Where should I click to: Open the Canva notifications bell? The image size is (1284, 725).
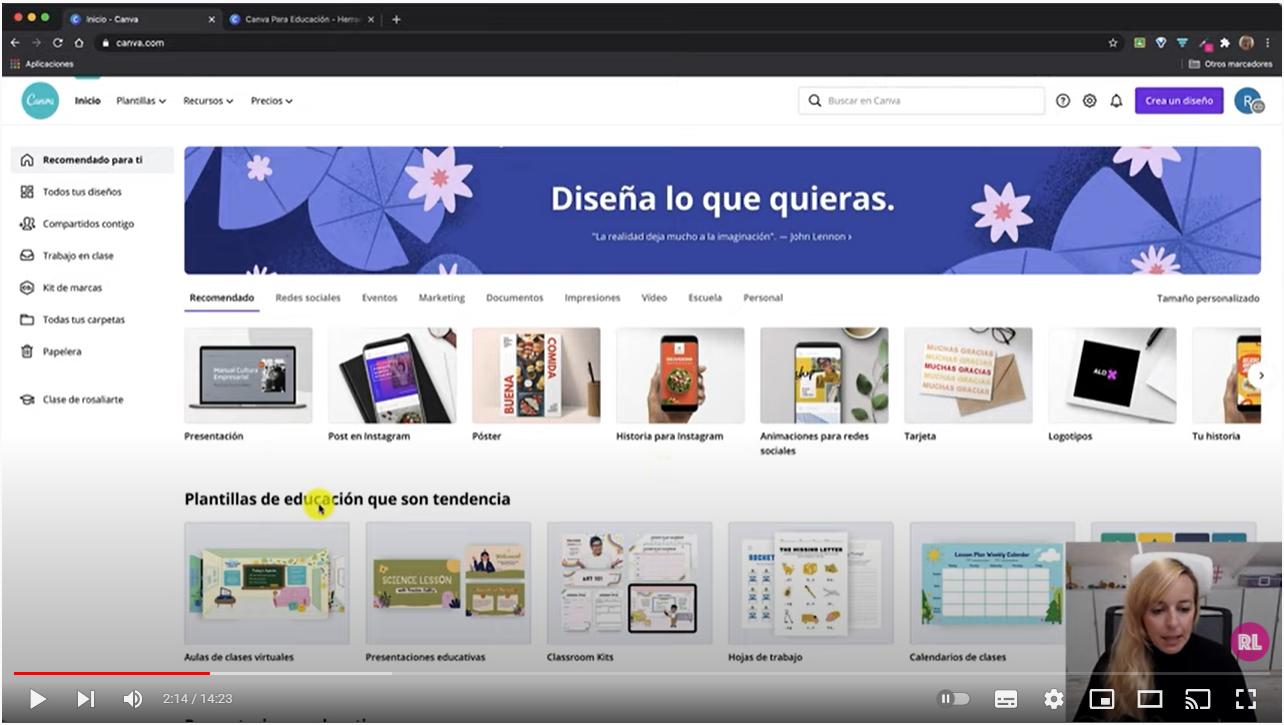(x=1116, y=101)
